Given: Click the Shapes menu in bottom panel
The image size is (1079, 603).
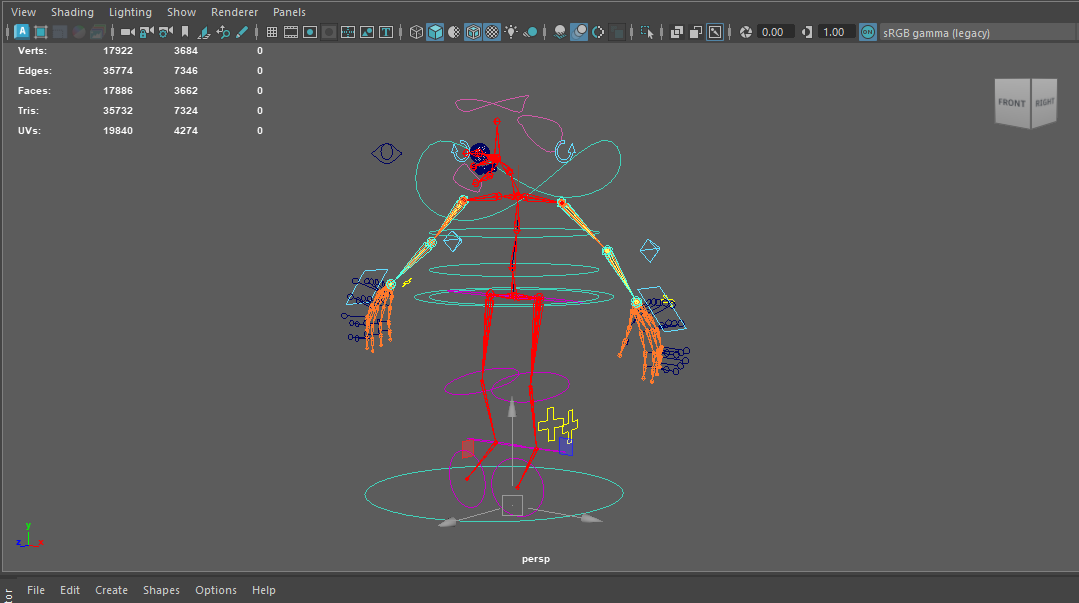Looking at the screenshot, I should (x=161, y=590).
